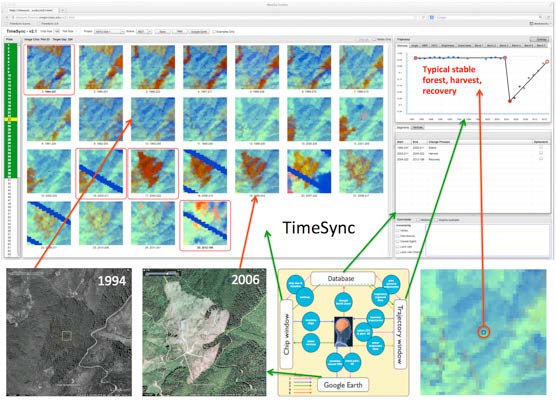The width and height of the screenshot is (556, 401).
Task: Click the open circle end vertex on the trajectory
Action: (547, 62)
